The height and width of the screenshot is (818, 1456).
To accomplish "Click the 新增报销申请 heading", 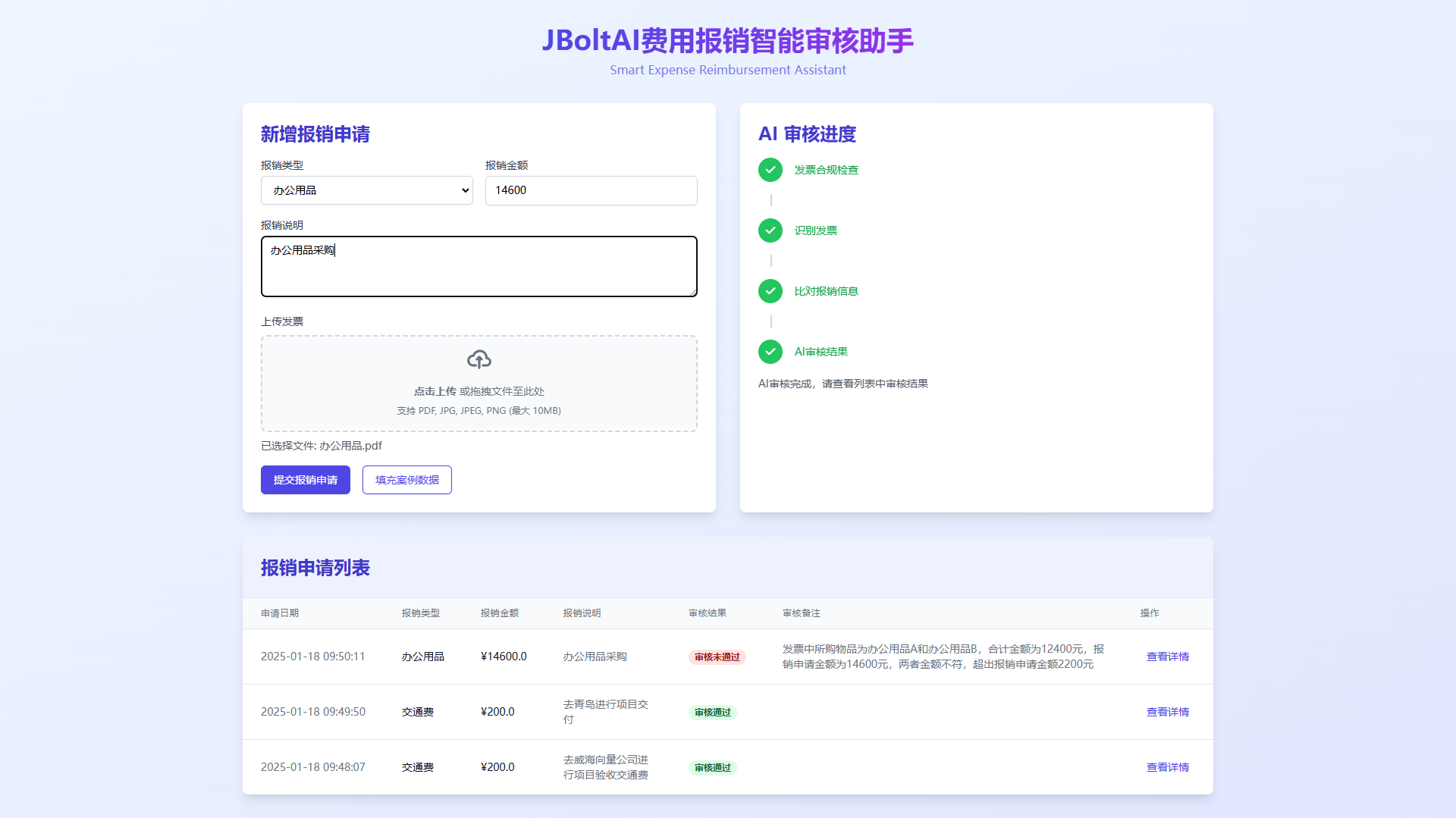I will tap(315, 134).
